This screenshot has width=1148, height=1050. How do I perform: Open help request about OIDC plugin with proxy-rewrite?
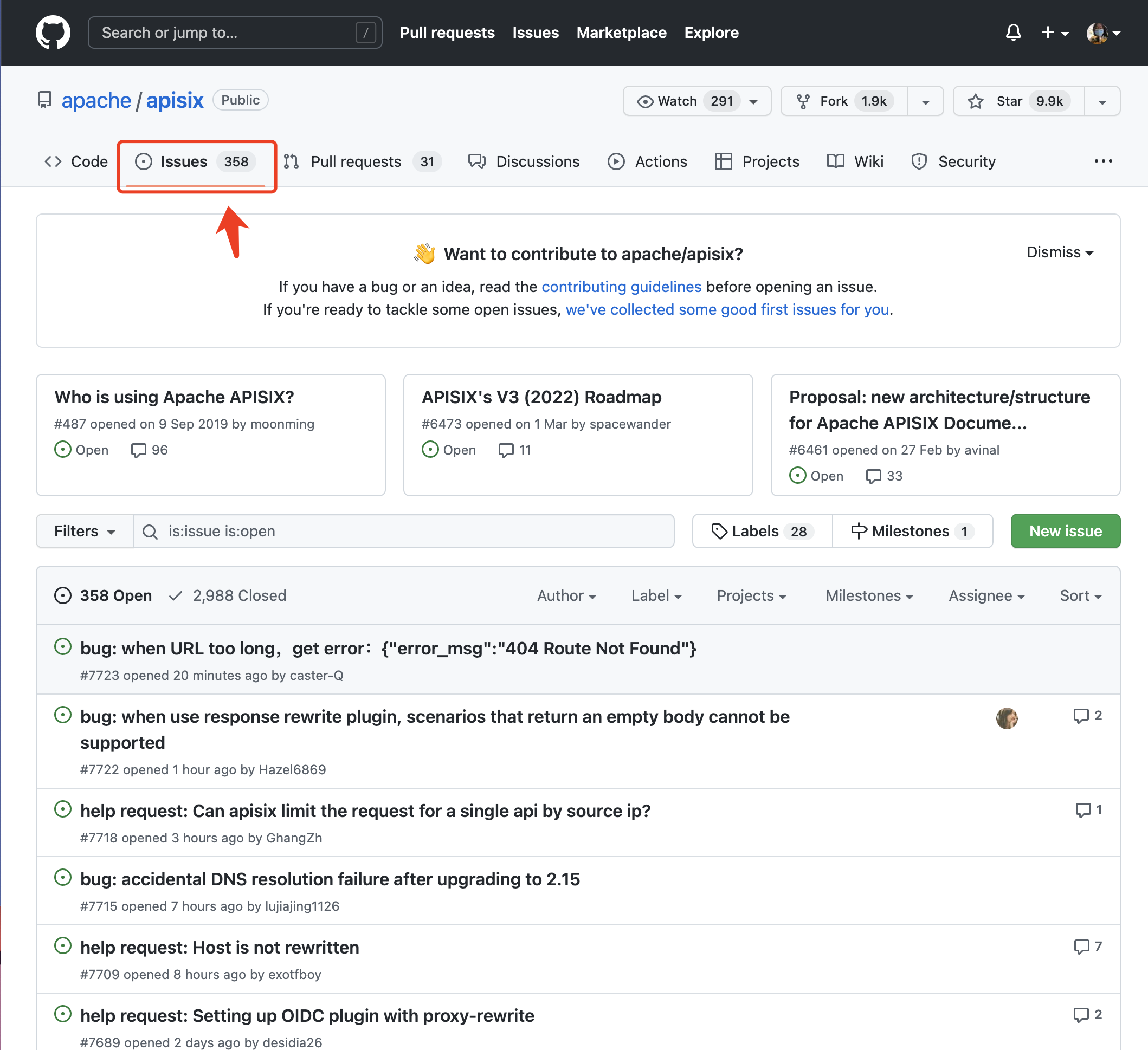pos(307,1015)
